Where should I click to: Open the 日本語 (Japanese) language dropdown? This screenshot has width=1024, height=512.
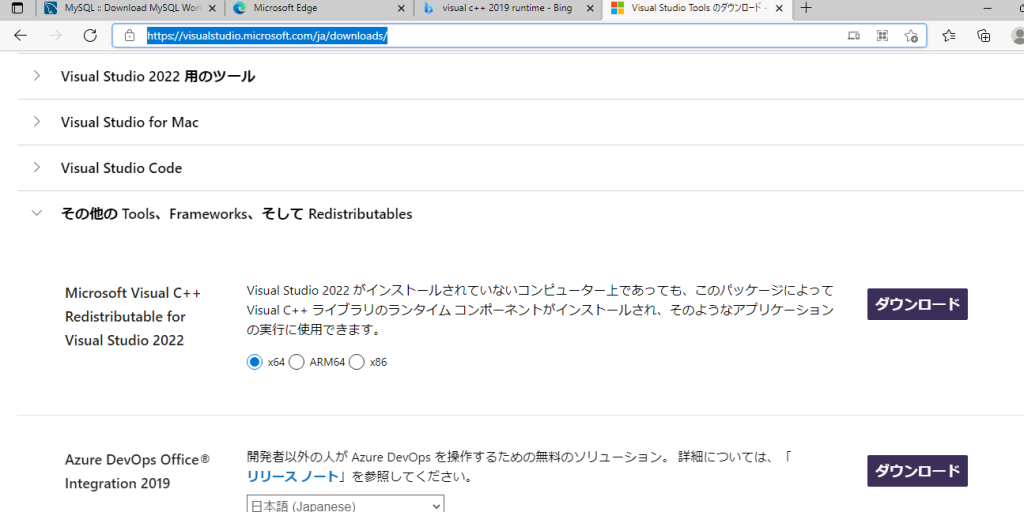tap(345, 505)
